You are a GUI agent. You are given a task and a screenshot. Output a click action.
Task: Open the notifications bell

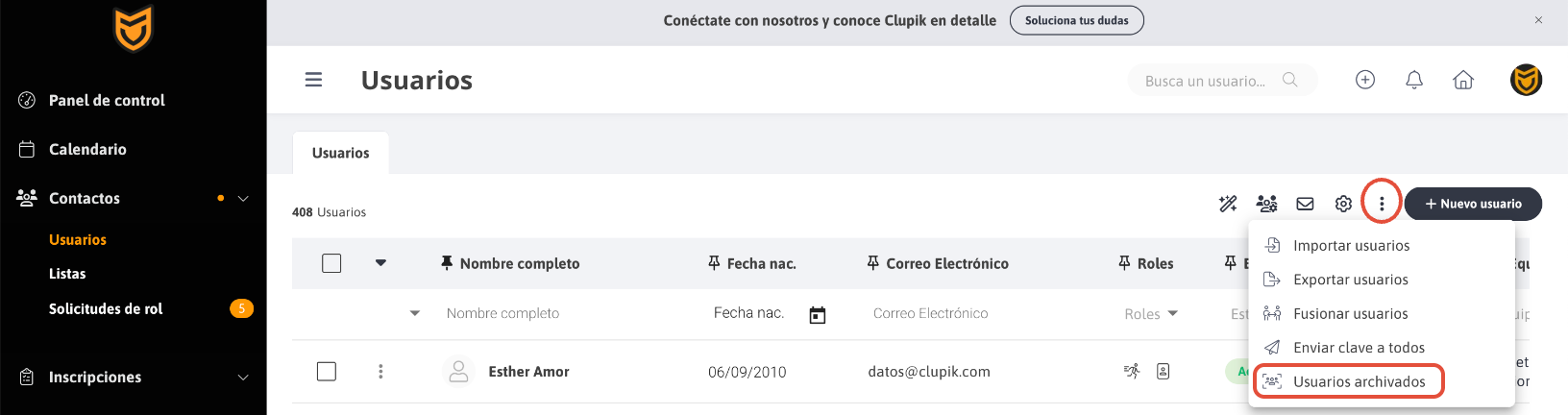coord(1414,80)
